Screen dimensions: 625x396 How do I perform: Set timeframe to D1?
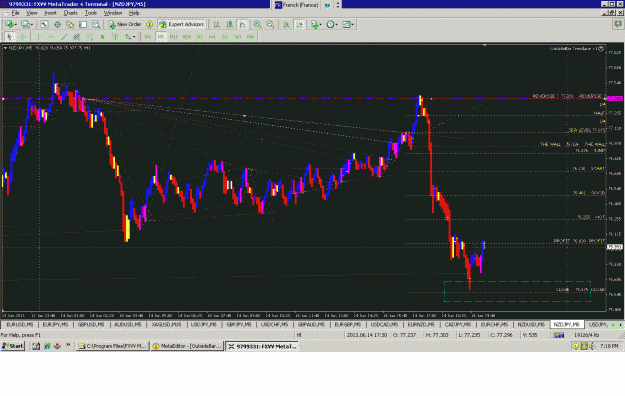pyautogui.click(x=225, y=37)
